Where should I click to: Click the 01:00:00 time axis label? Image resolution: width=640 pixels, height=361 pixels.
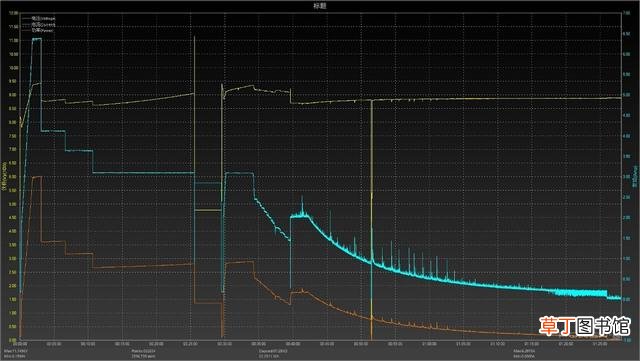pos(429,344)
